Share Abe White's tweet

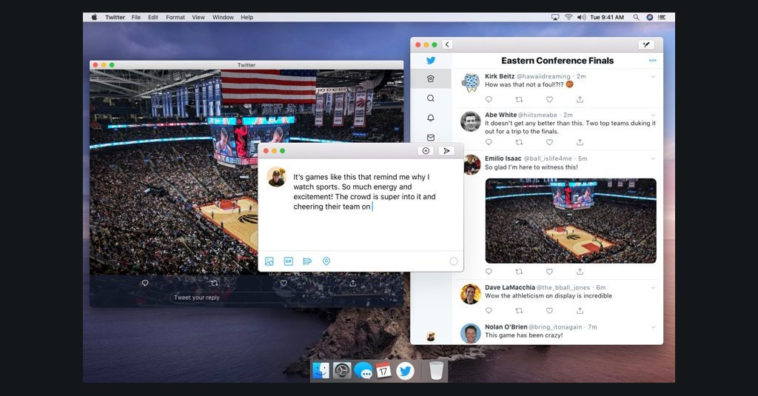point(580,142)
